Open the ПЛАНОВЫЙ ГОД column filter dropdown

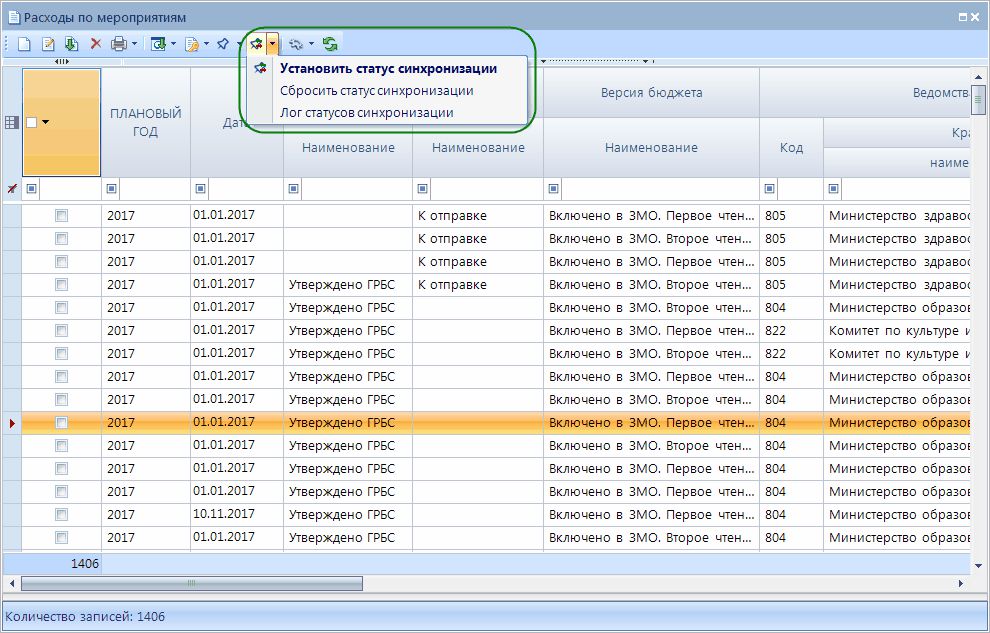pos(111,189)
